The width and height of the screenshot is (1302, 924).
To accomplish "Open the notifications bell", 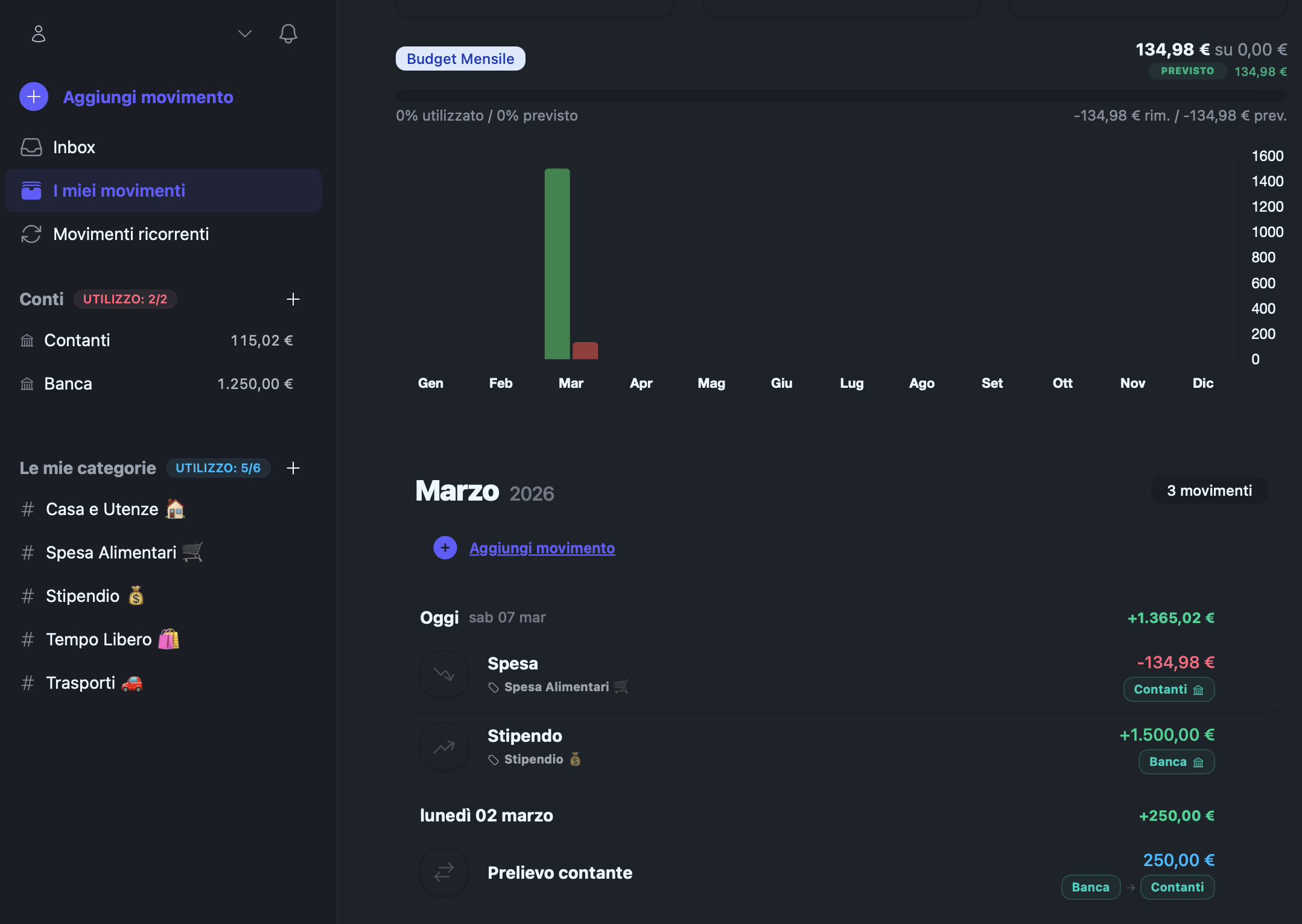I will (x=288, y=34).
